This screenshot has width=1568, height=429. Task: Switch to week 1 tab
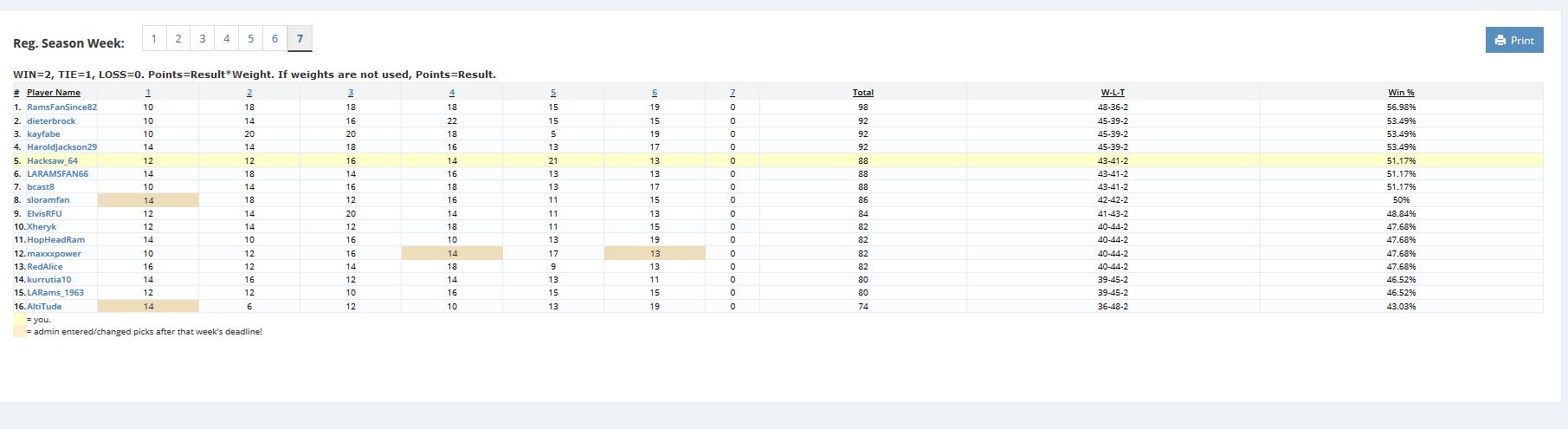pos(154,38)
